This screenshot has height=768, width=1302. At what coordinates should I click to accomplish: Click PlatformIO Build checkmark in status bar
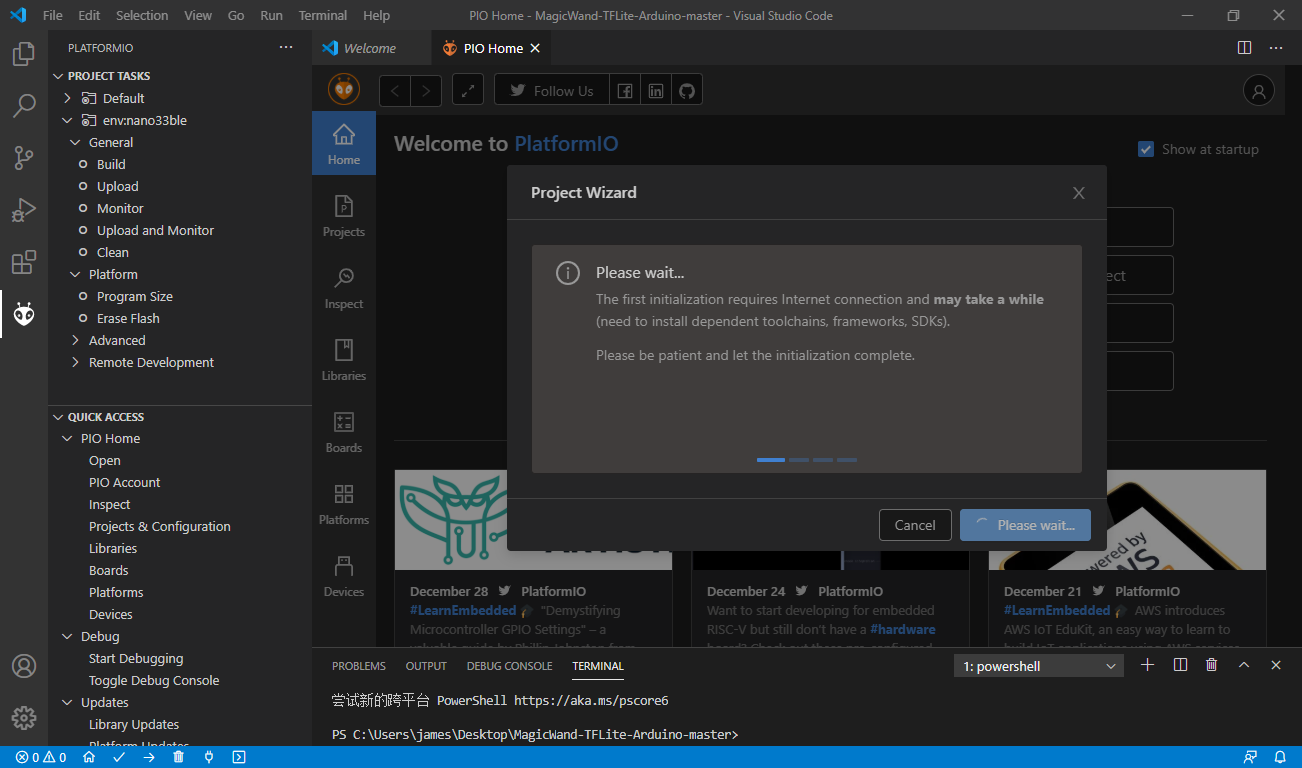pos(119,757)
